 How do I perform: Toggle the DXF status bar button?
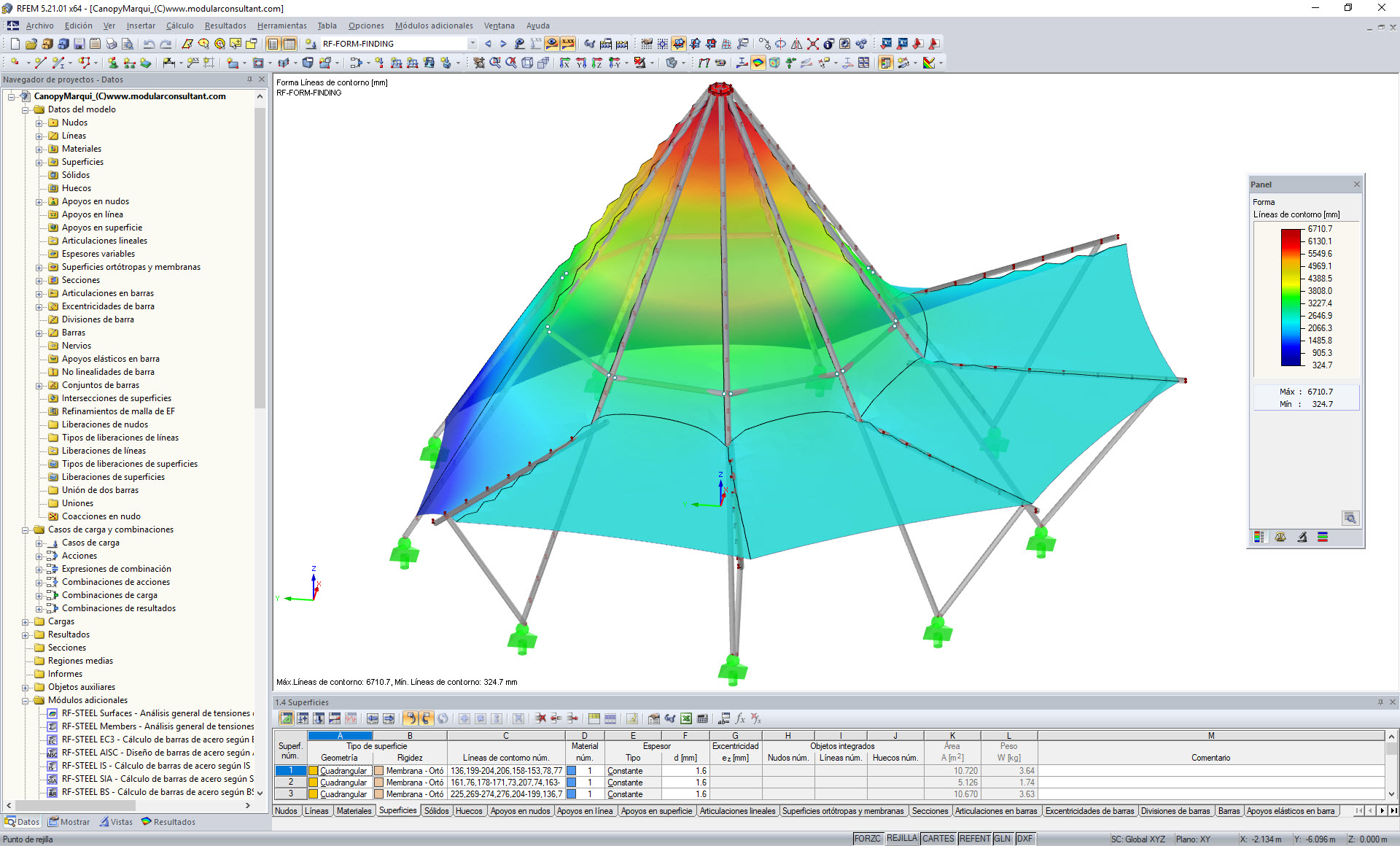[x=1024, y=839]
